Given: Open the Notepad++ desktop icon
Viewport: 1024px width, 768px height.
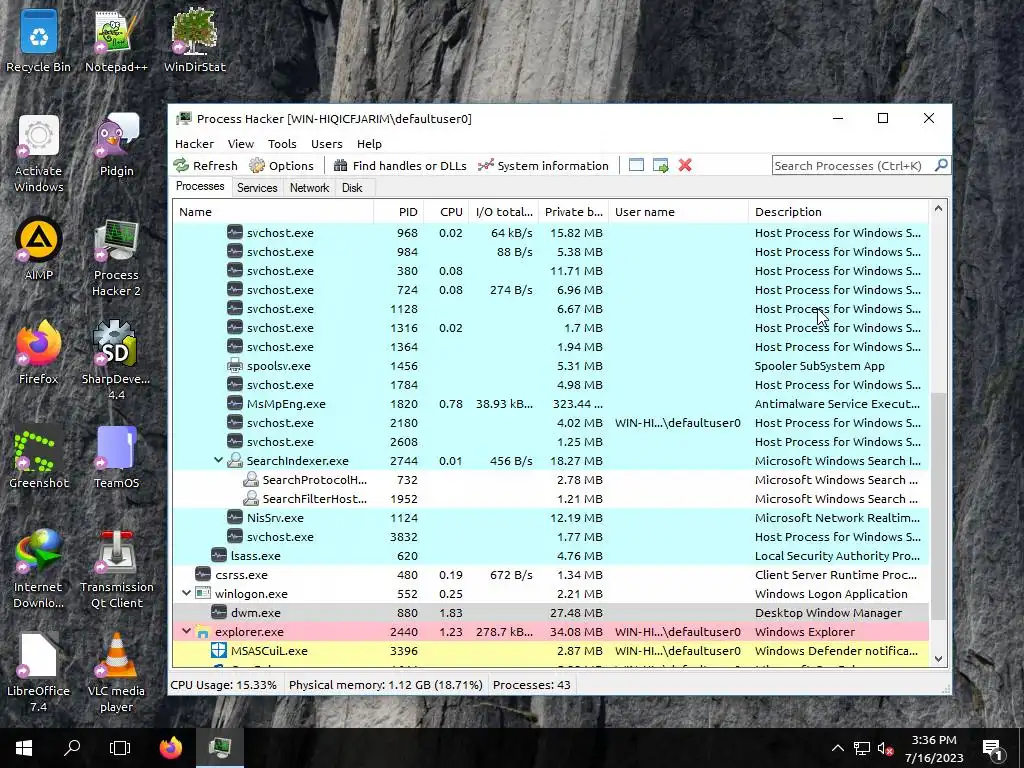Looking at the screenshot, I should pyautogui.click(x=116, y=40).
